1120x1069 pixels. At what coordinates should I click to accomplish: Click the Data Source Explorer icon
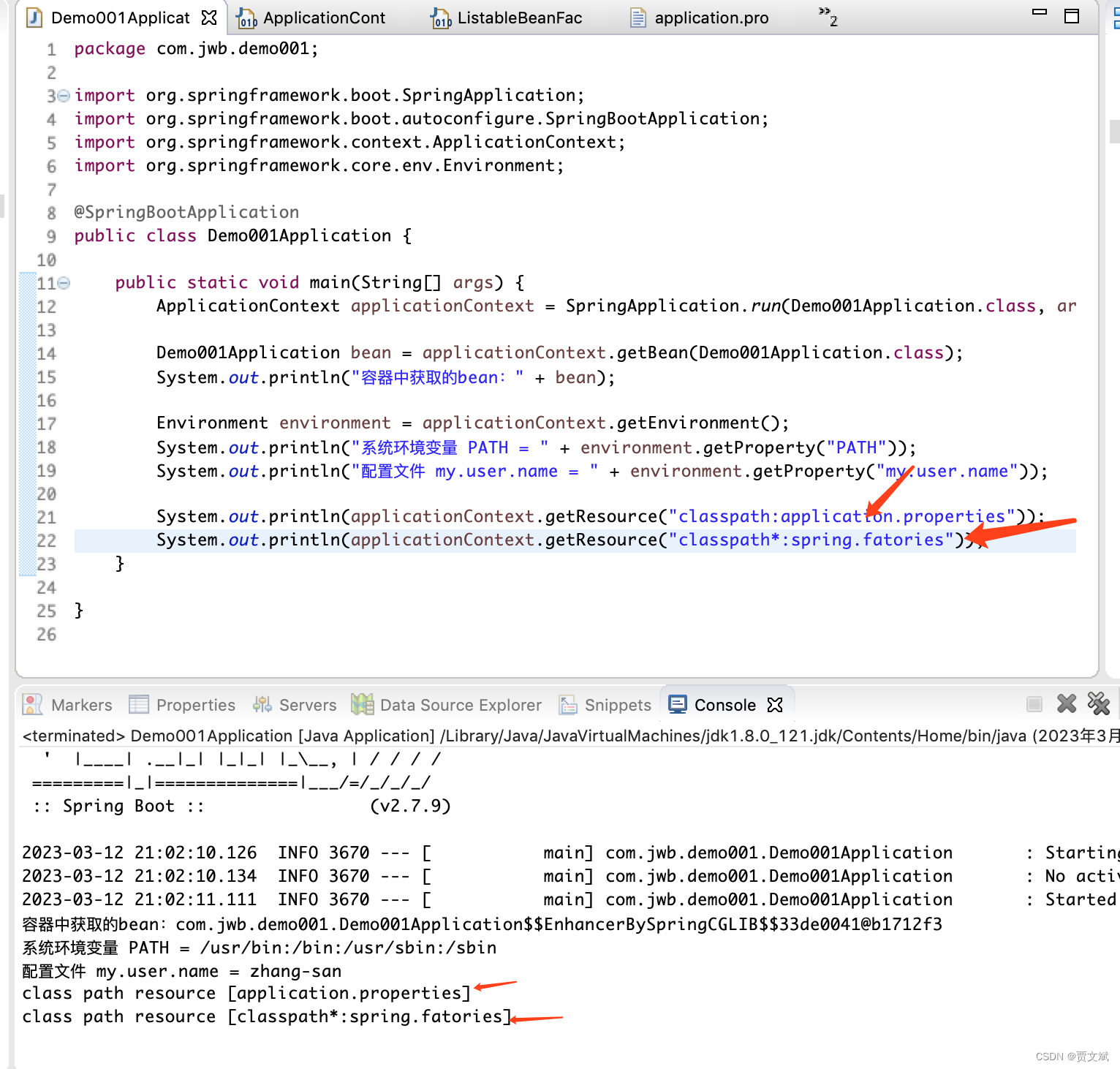tap(362, 705)
